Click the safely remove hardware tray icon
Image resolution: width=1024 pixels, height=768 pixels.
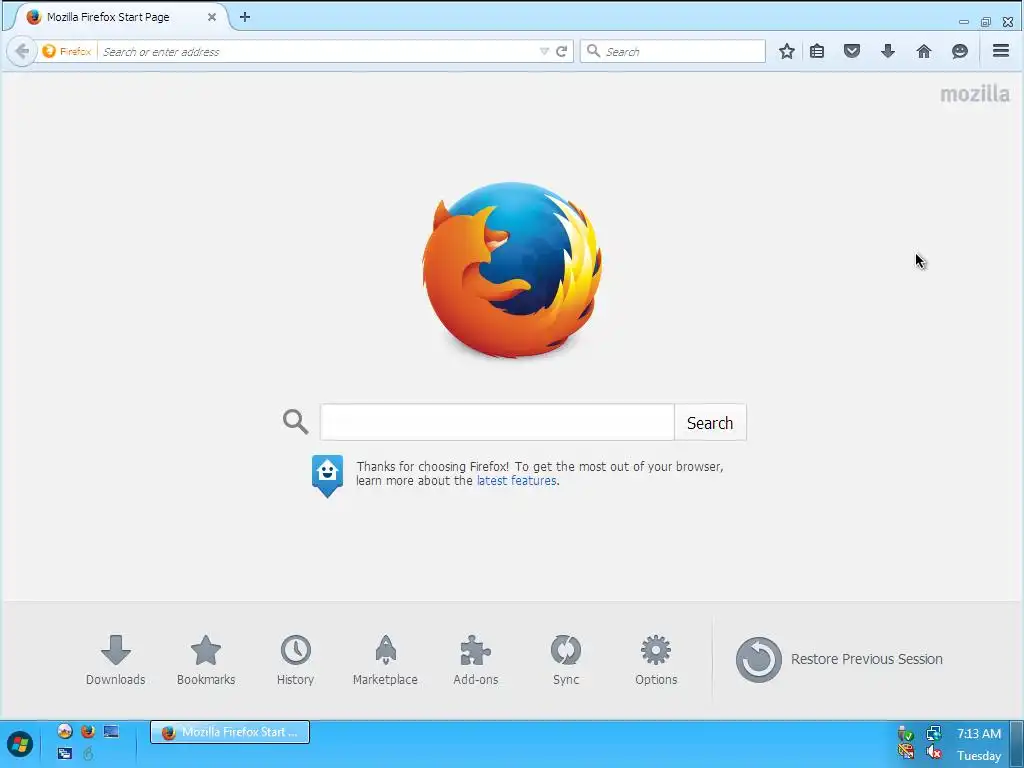pyautogui.click(x=906, y=733)
